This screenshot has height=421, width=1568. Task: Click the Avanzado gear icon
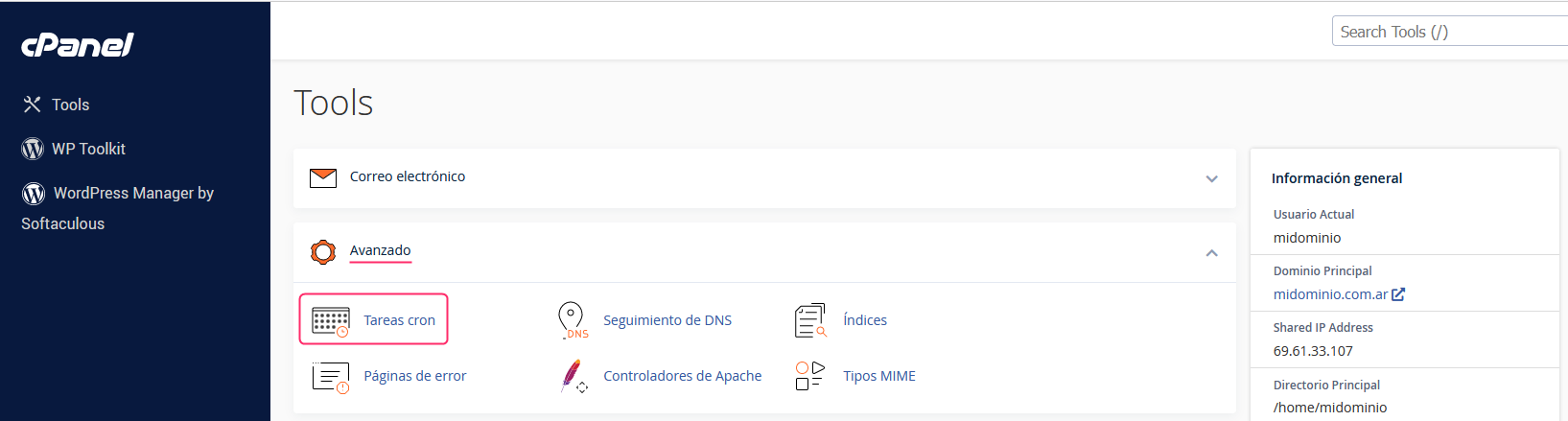click(x=323, y=252)
